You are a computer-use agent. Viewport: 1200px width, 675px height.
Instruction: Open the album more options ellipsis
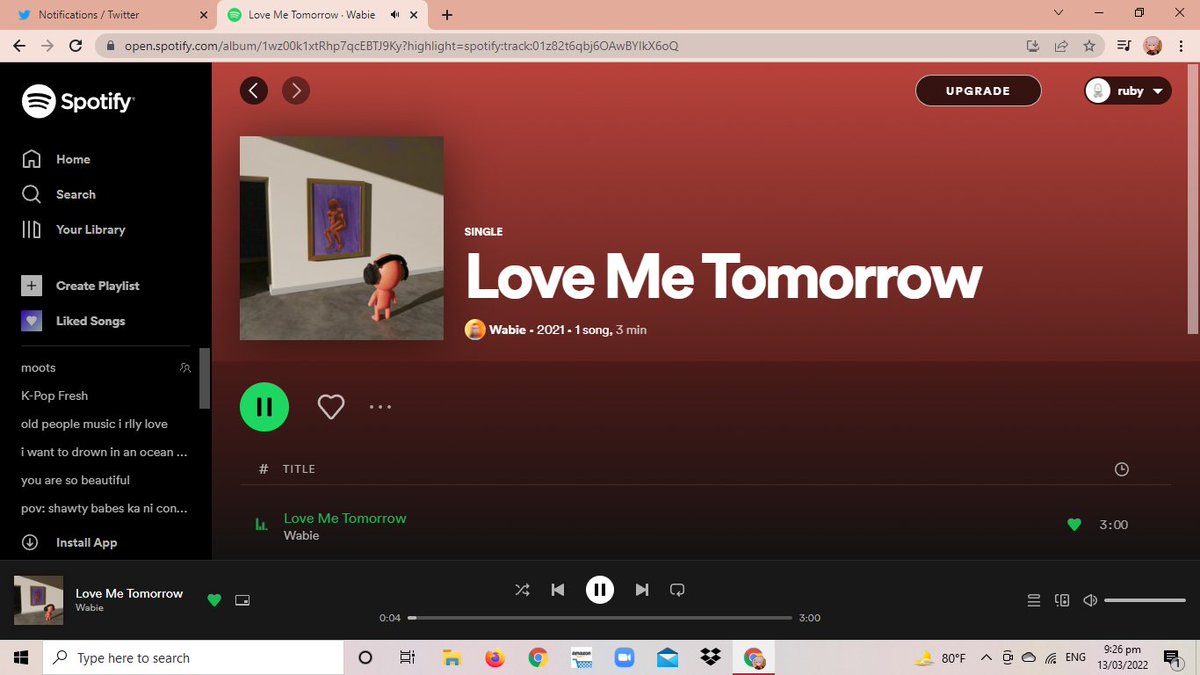381,407
